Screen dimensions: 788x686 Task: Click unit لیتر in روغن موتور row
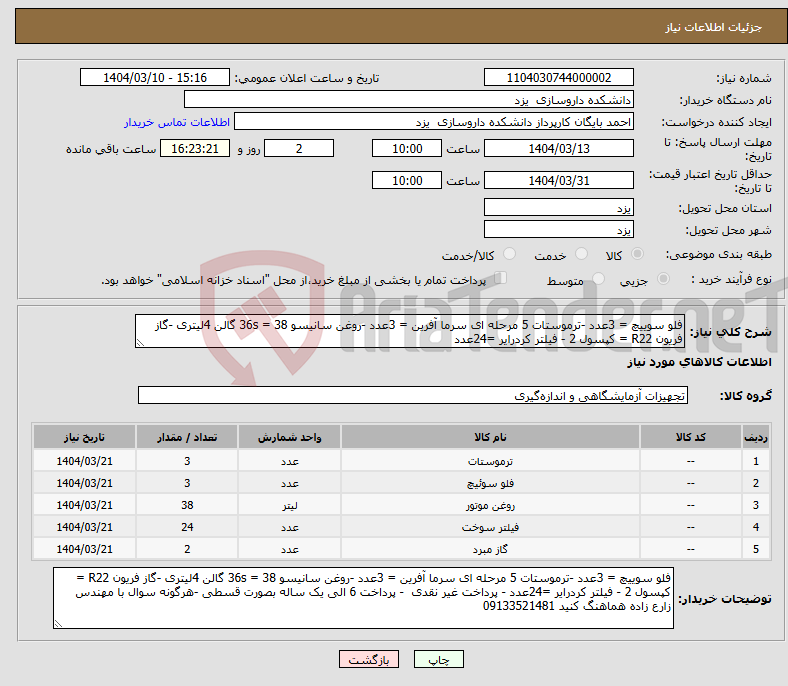289,505
